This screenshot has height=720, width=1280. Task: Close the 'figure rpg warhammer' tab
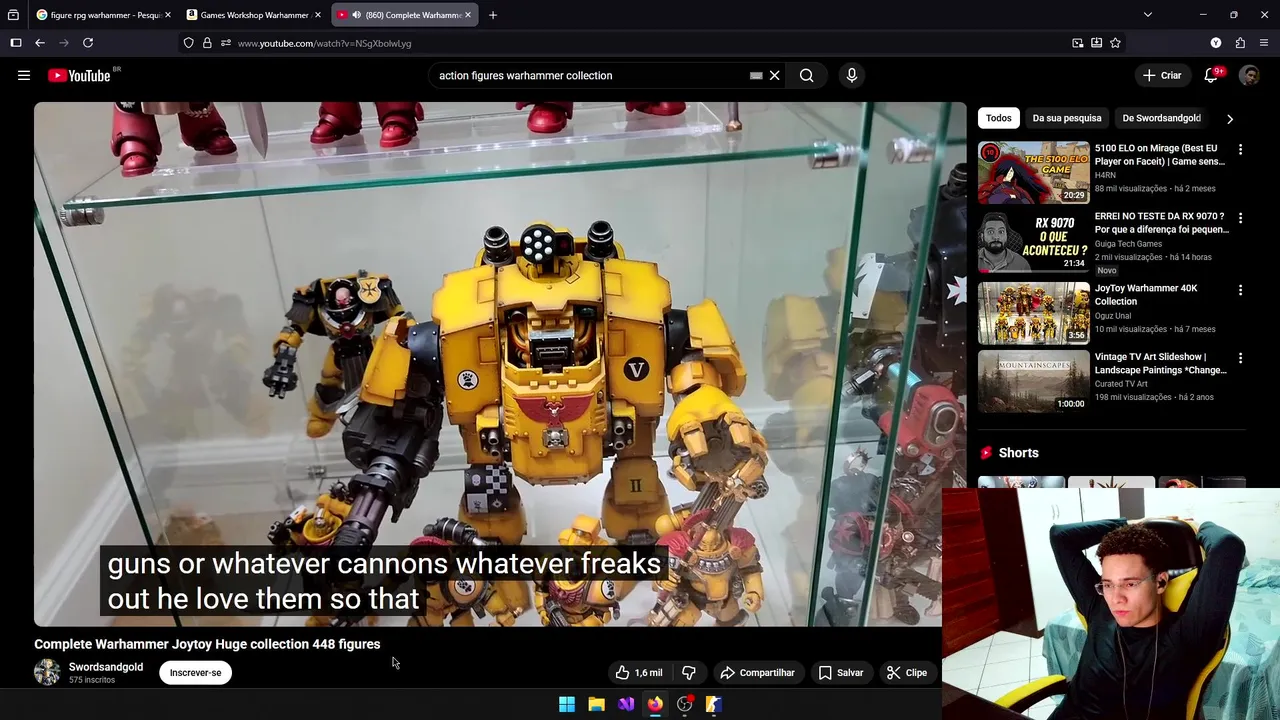[x=167, y=15]
